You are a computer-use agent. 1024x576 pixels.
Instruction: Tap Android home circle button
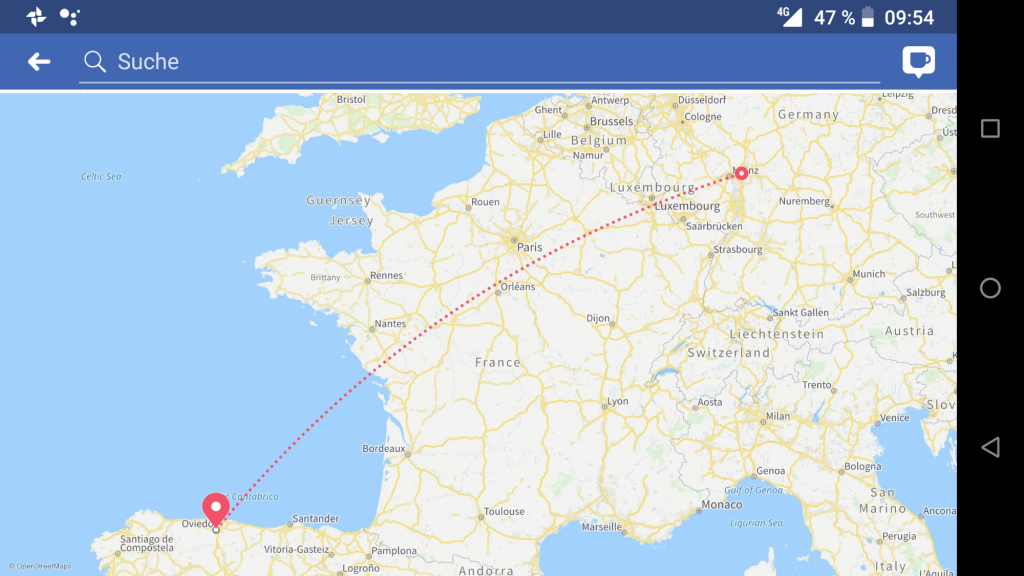tap(990, 288)
